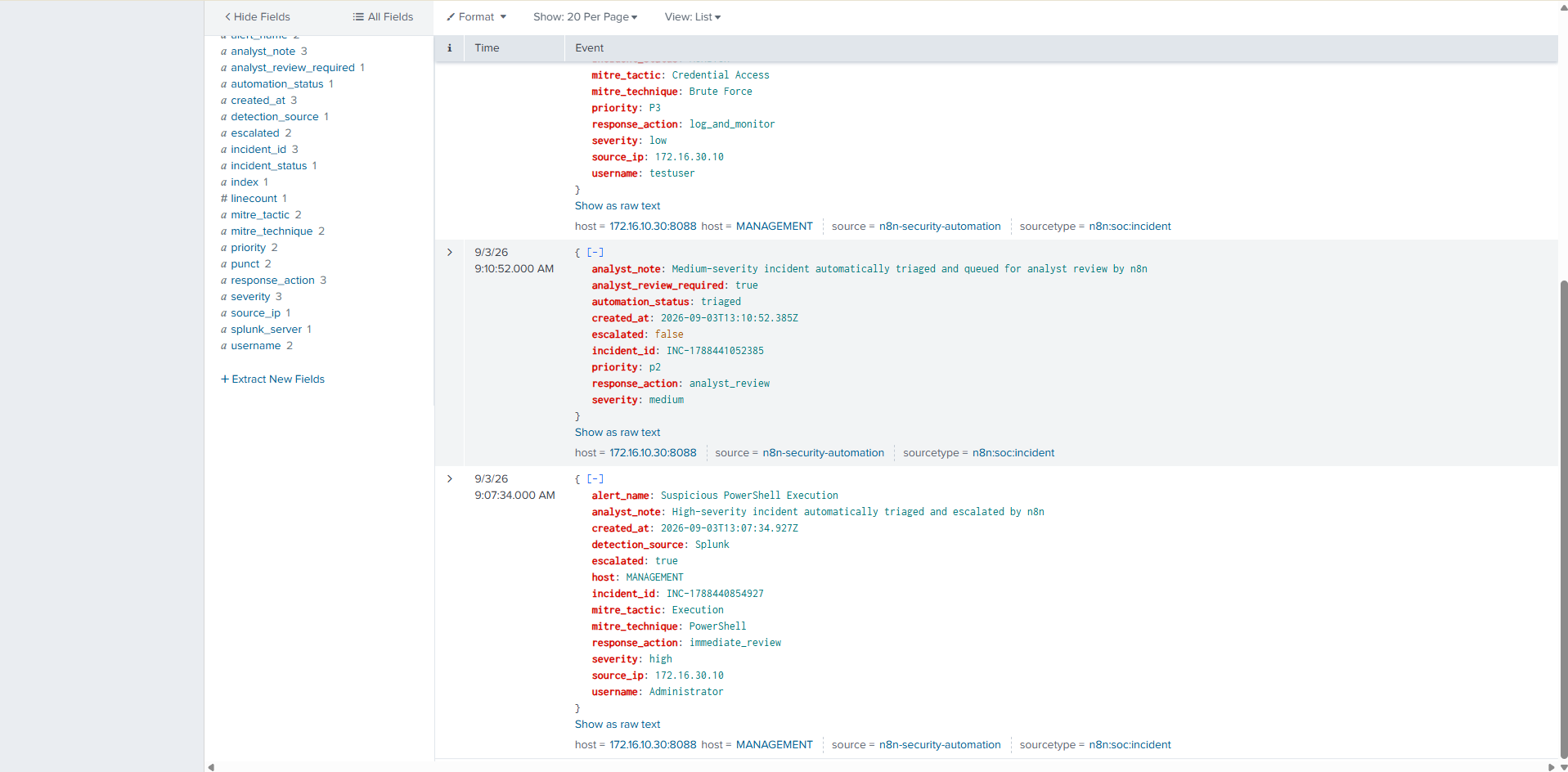The height and width of the screenshot is (772, 1568).
Task: Click the horizontal scrollbar left arrow
Action: [x=211, y=767]
